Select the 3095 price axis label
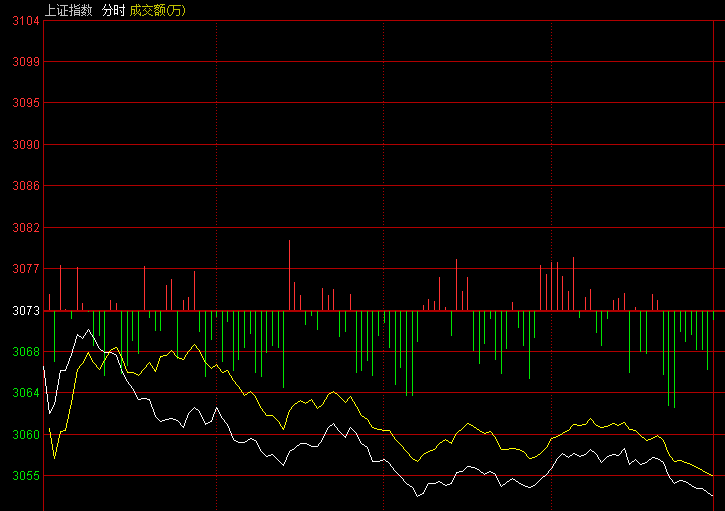 [26, 103]
